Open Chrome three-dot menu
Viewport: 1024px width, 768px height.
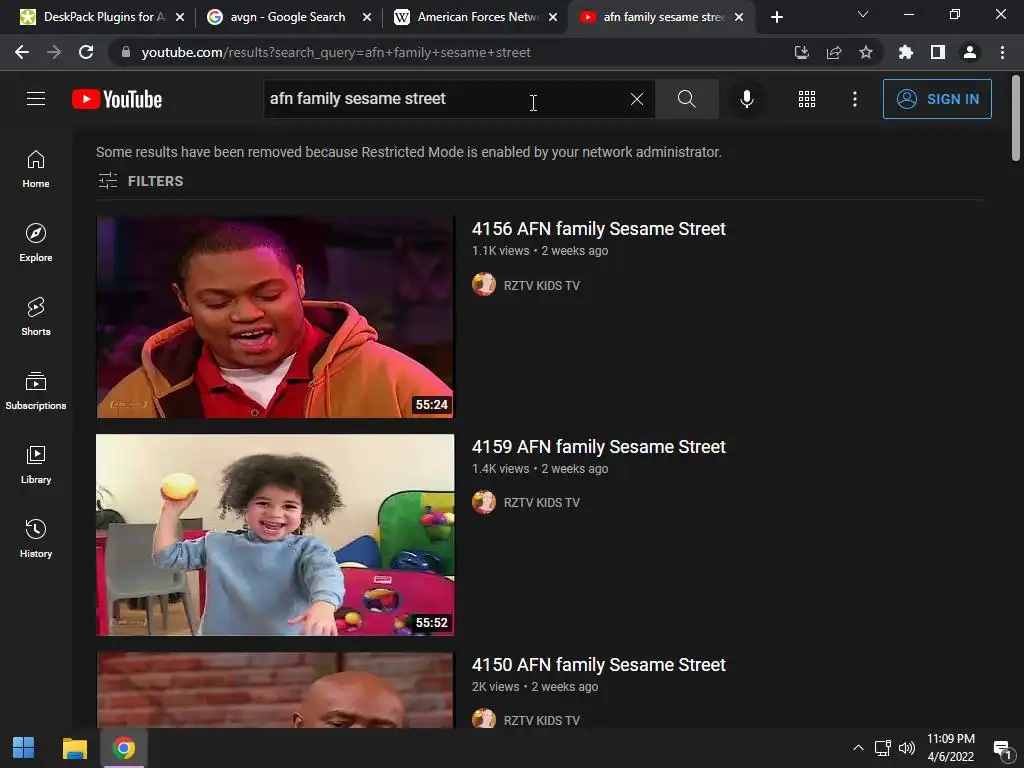pyautogui.click(x=1002, y=52)
